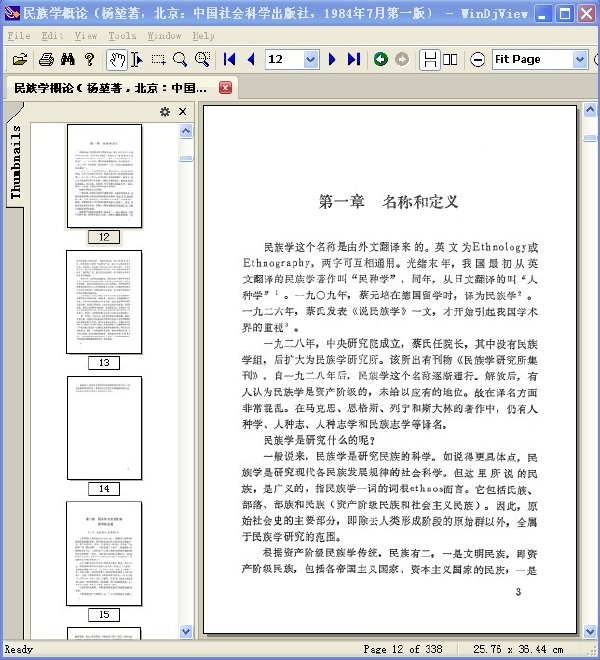Click the question mark help icon
Image resolution: width=600 pixels, height=660 pixels.
click(x=89, y=59)
